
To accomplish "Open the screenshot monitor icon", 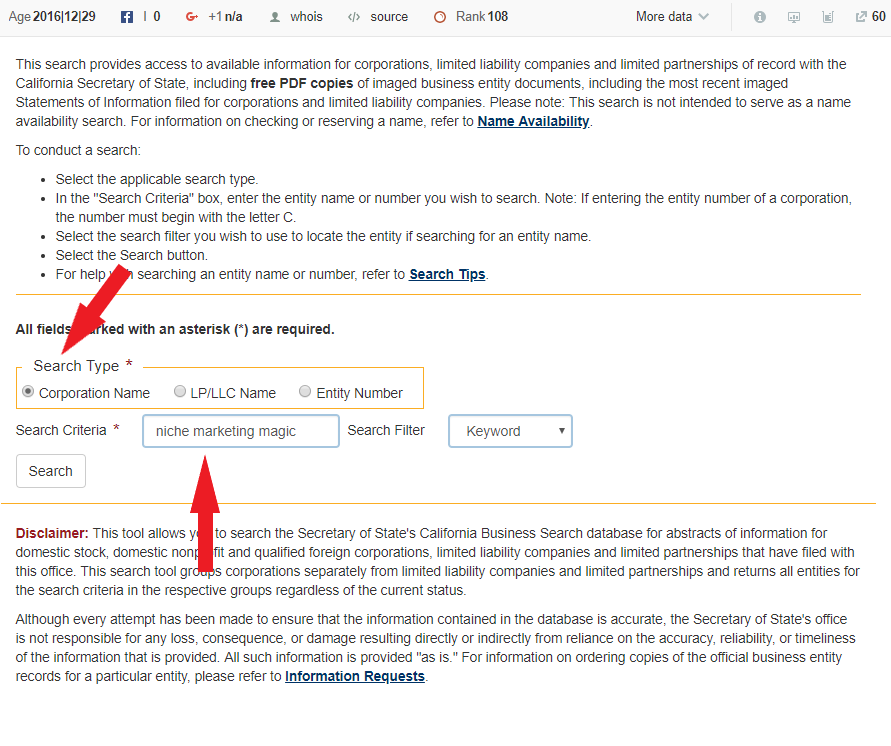I will click(793, 16).
